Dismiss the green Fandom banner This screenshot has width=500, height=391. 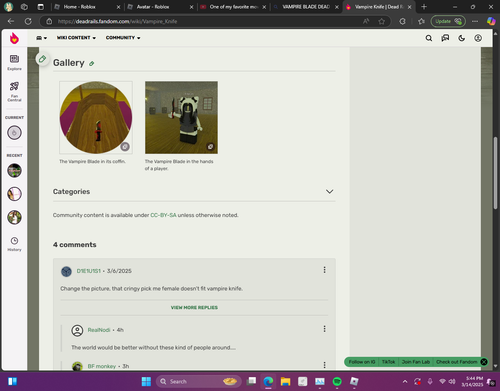click(484, 362)
